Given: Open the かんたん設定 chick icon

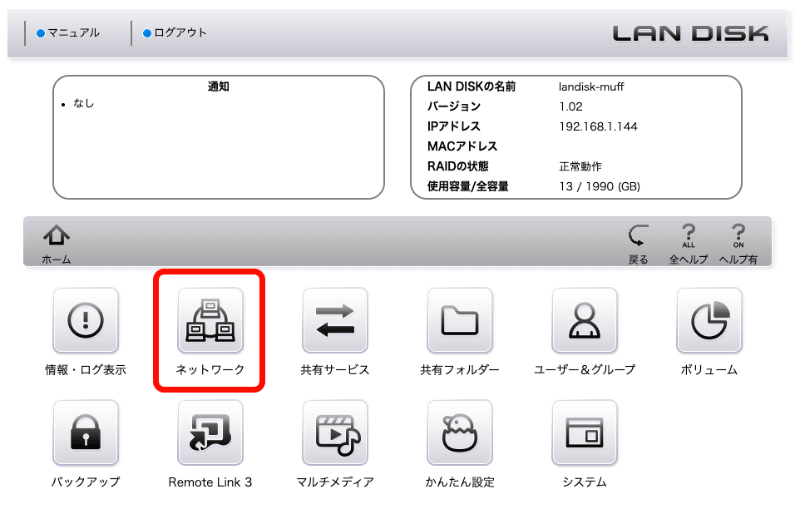Looking at the screenshot, I should [460, 433].
